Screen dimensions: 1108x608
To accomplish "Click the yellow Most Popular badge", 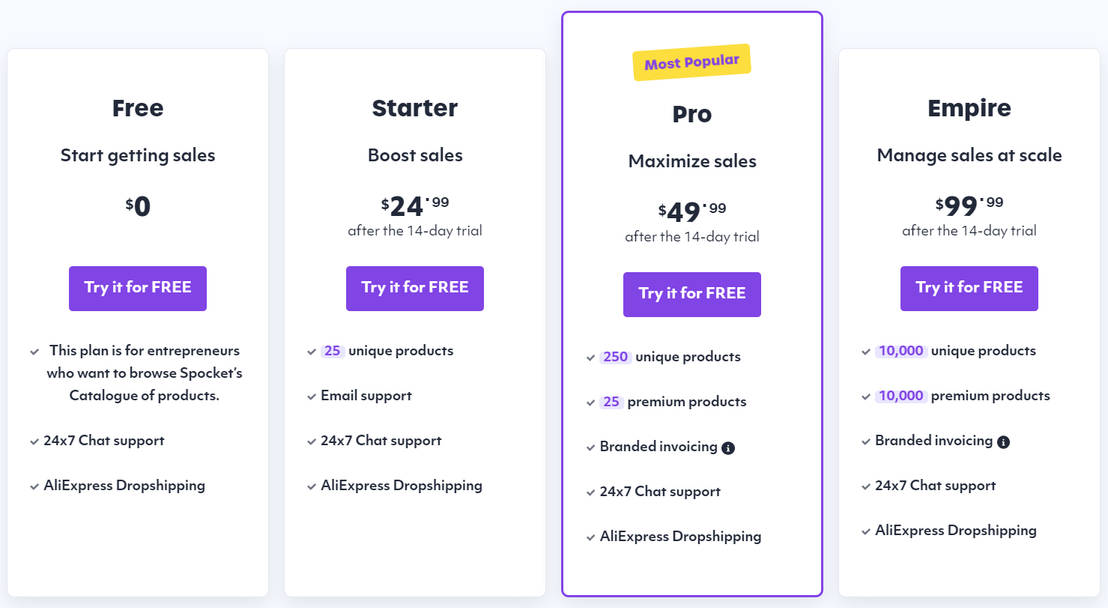I will pos(691,63).
